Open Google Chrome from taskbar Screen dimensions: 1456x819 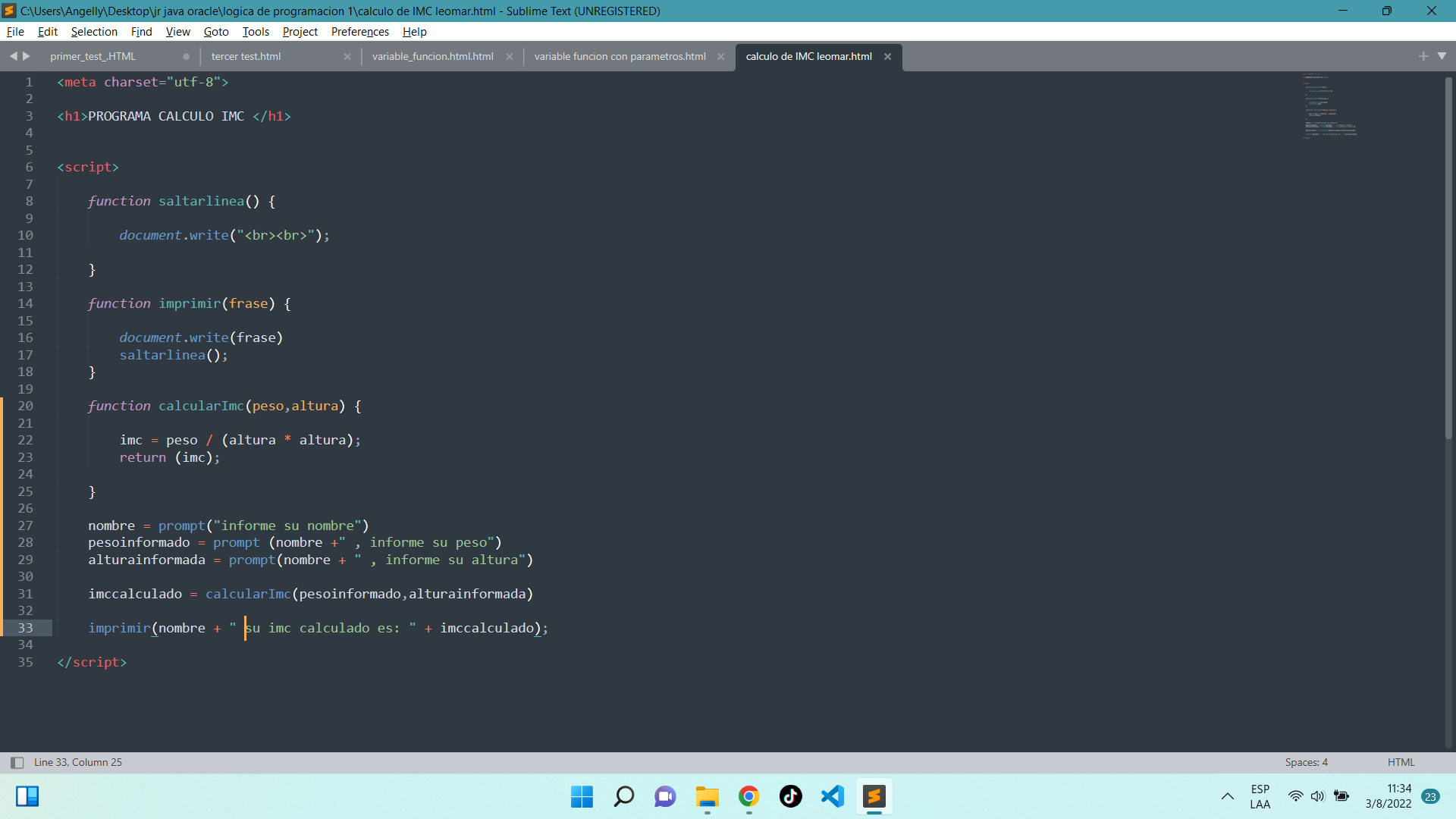pos(748,796)
